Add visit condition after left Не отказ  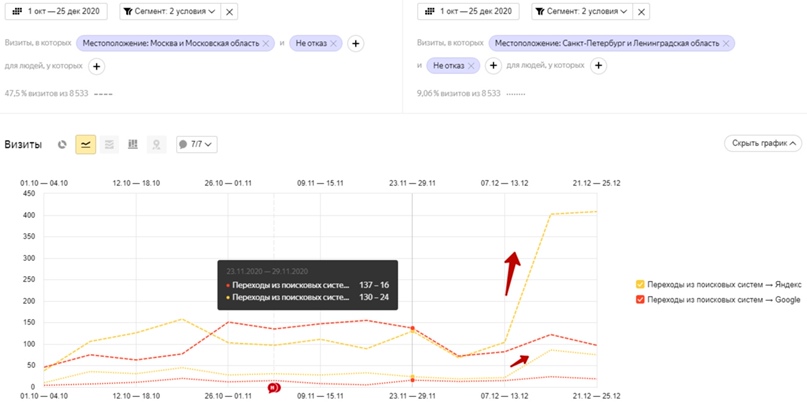tap(355, 44)
